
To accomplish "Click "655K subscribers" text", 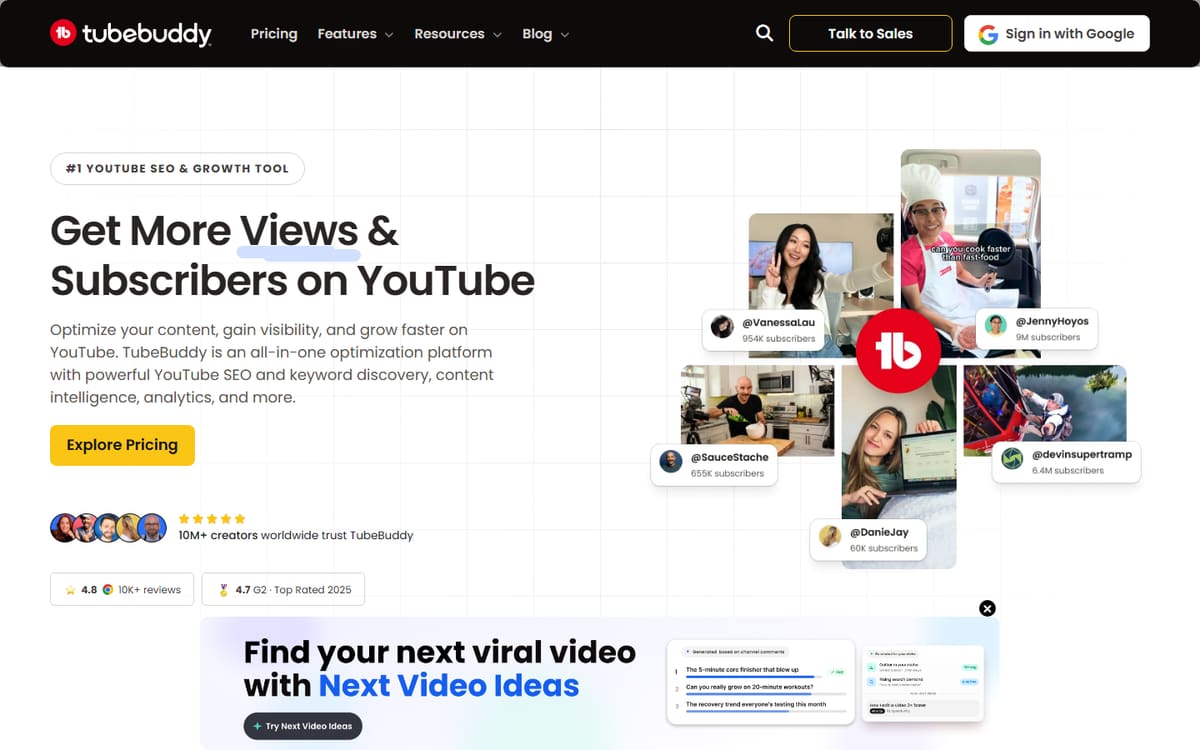I will point(727,473).
